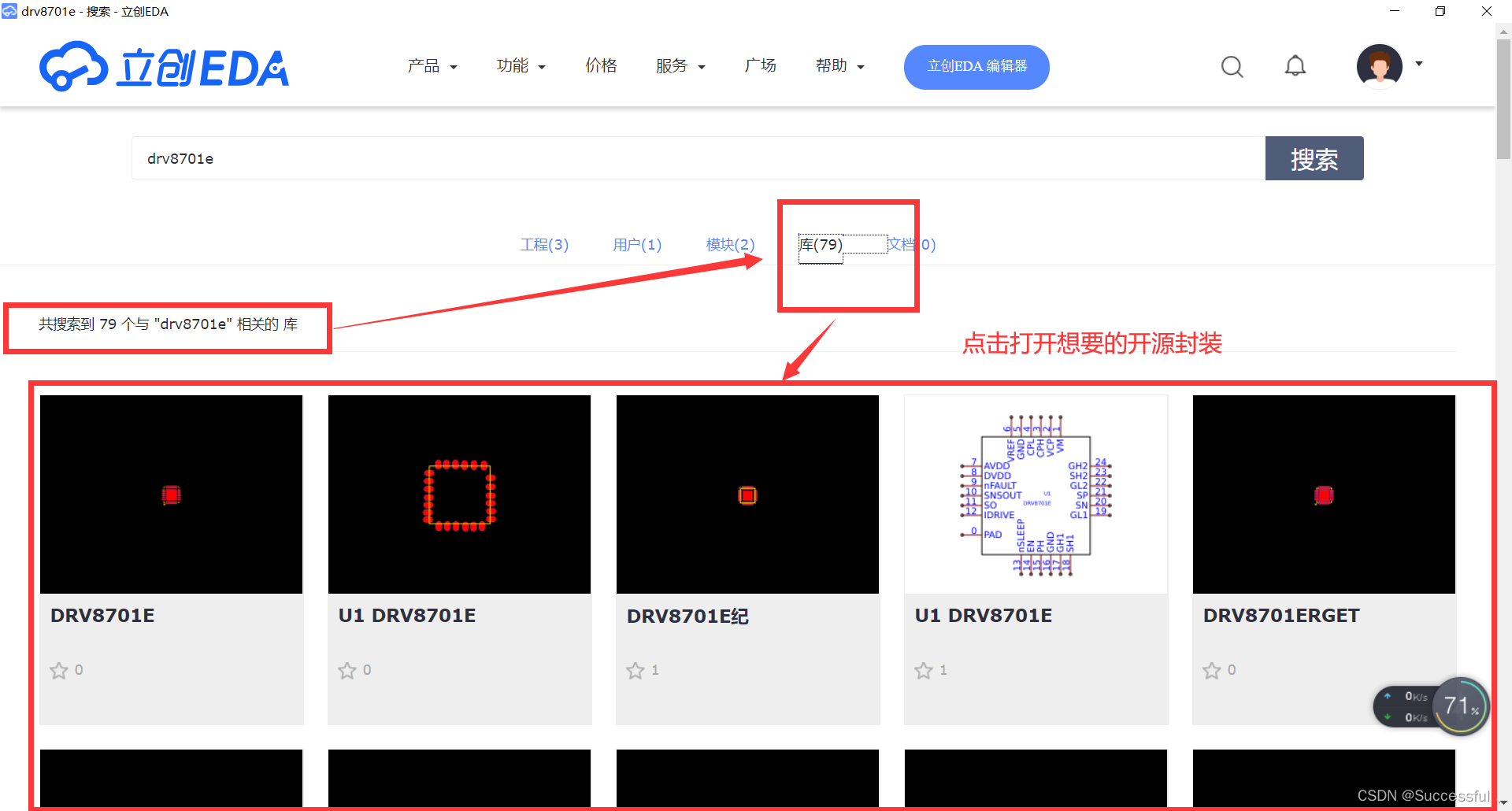1512x811 pixels.
Task: Star the DRV8701ERGET card
Action: click(x=1212, y=670)
